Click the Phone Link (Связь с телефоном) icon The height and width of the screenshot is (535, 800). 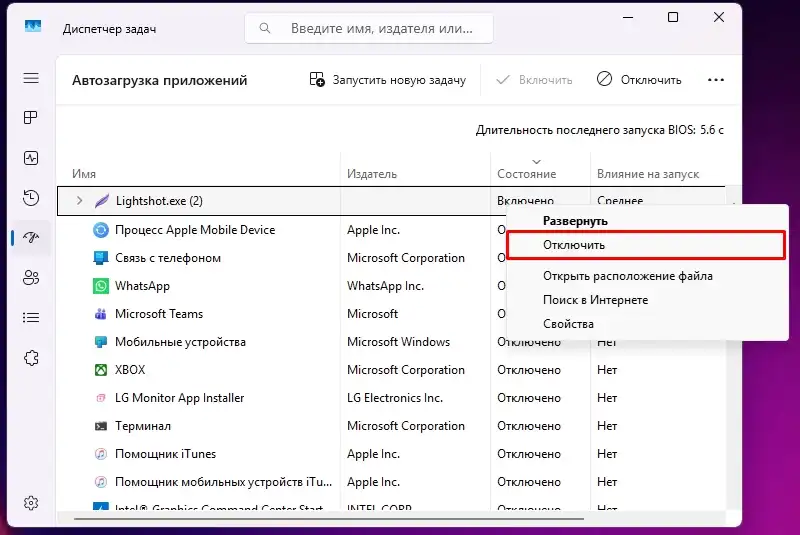[101, 258]
